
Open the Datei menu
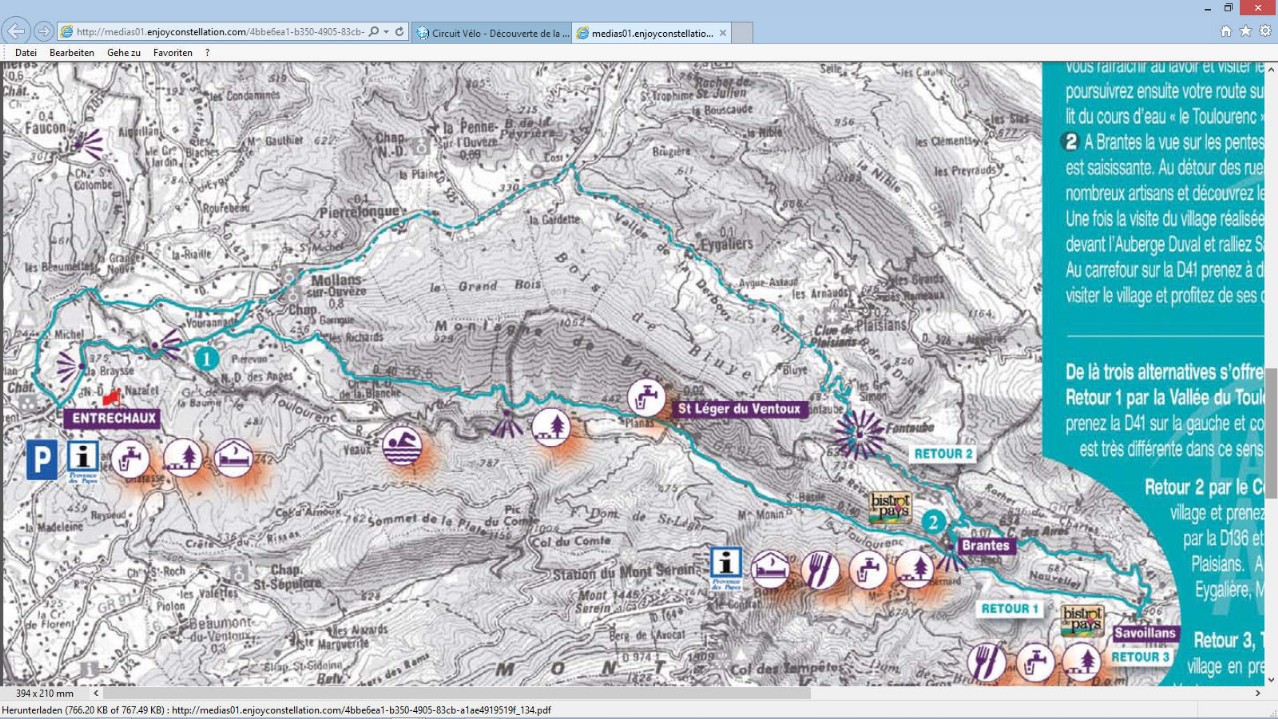pos(26,52)
